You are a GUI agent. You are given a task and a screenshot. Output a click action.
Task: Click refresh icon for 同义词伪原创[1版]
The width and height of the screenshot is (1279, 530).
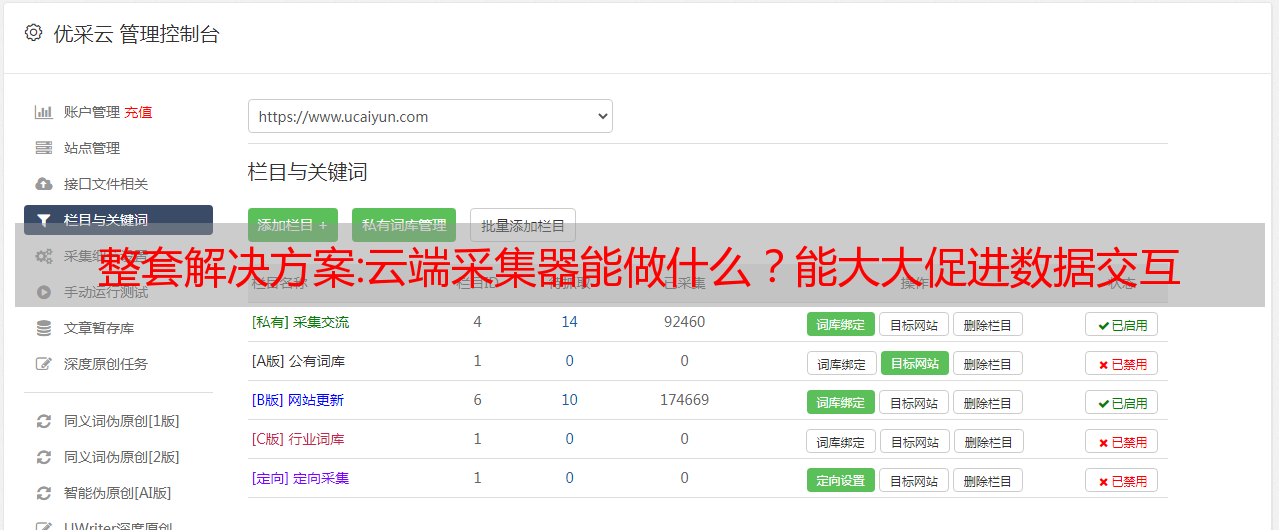click(43, 421)
